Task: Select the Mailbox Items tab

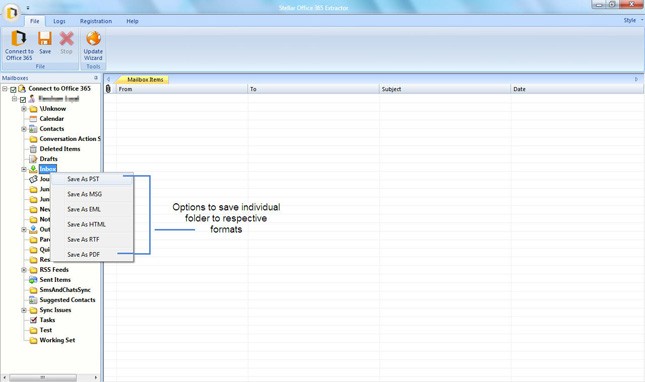Action: (x=143, y=79)
